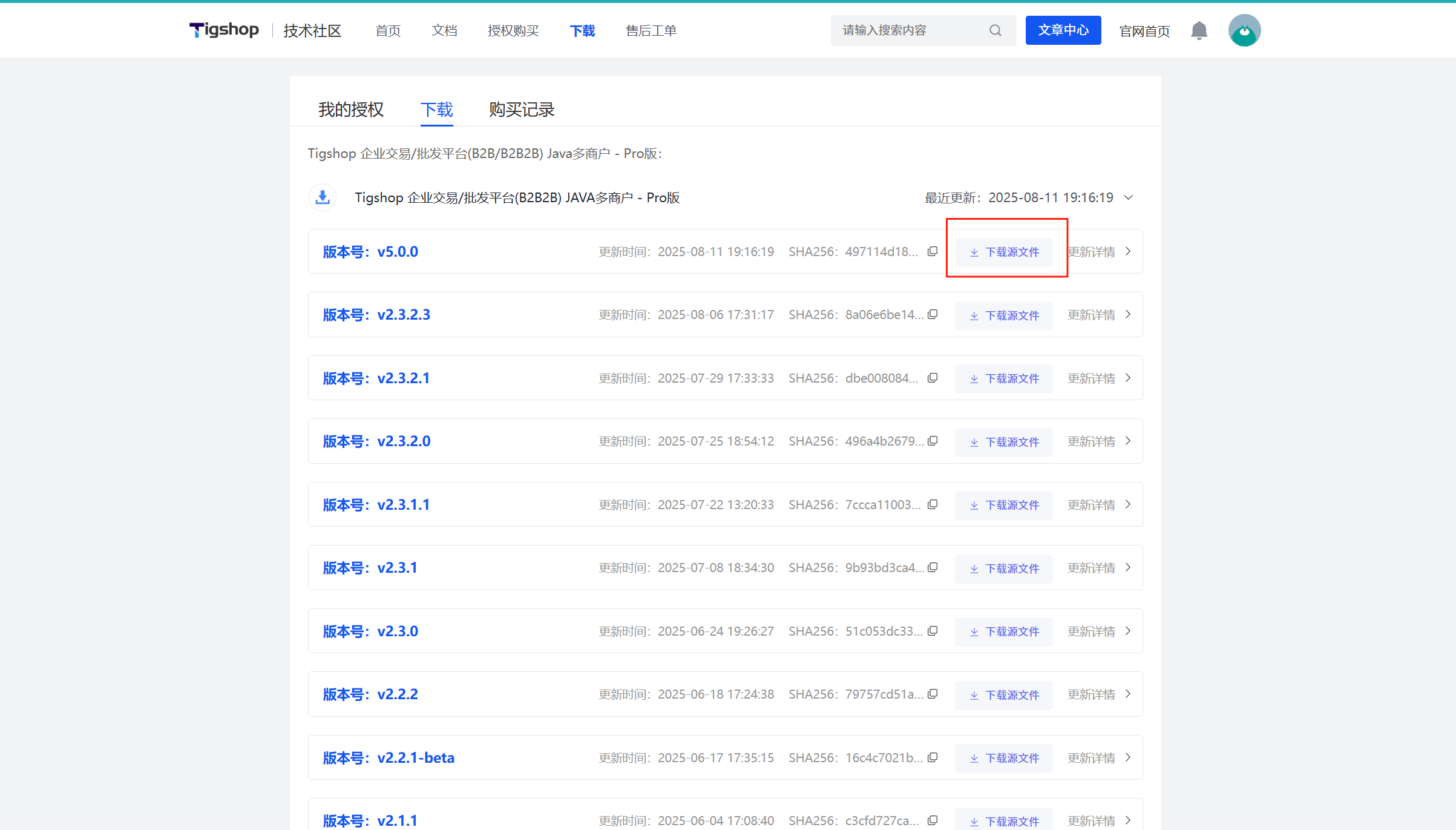Copy SHA256 hash for v5.0.0
The image size is (1456, 830).
click(933, 251)
